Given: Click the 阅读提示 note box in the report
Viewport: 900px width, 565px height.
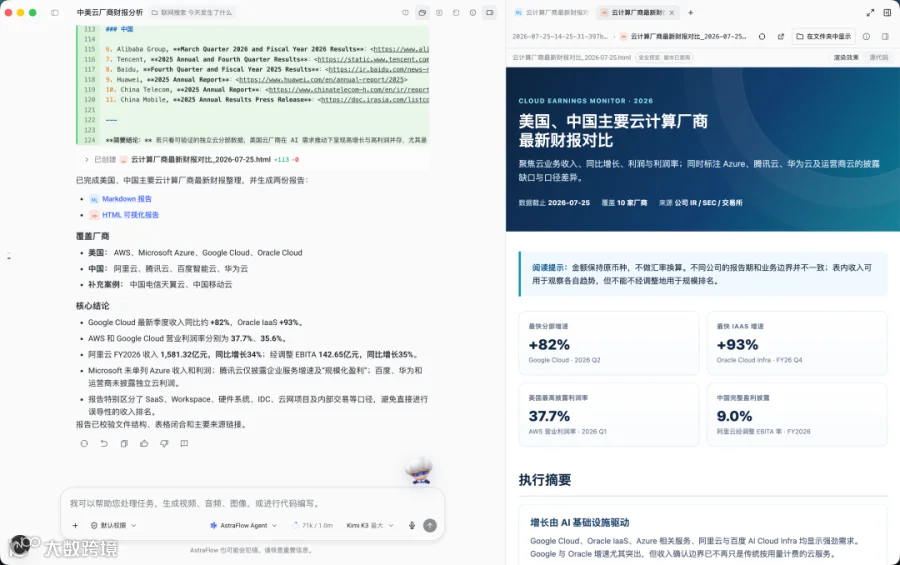Looking at the screenshot, I should (x=703, y=274).
